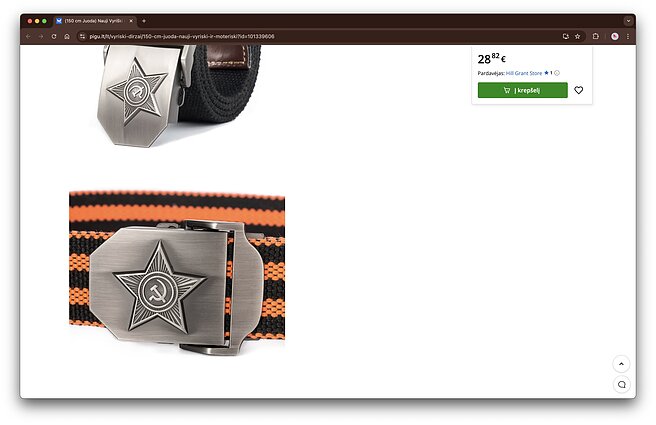Open the chat support bubble
This screenshot has height=425, width=656.
click(621, 384)
